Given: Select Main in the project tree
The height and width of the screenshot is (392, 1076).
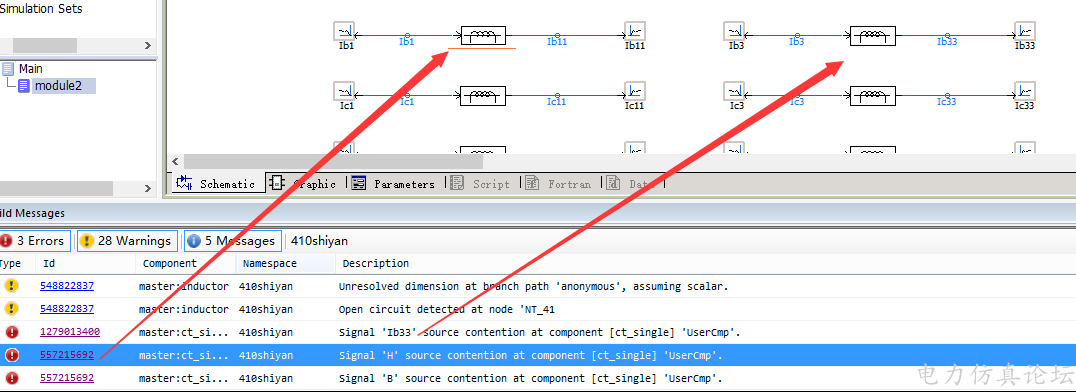Looking at the screenshot, I should [x=31, y=69].
